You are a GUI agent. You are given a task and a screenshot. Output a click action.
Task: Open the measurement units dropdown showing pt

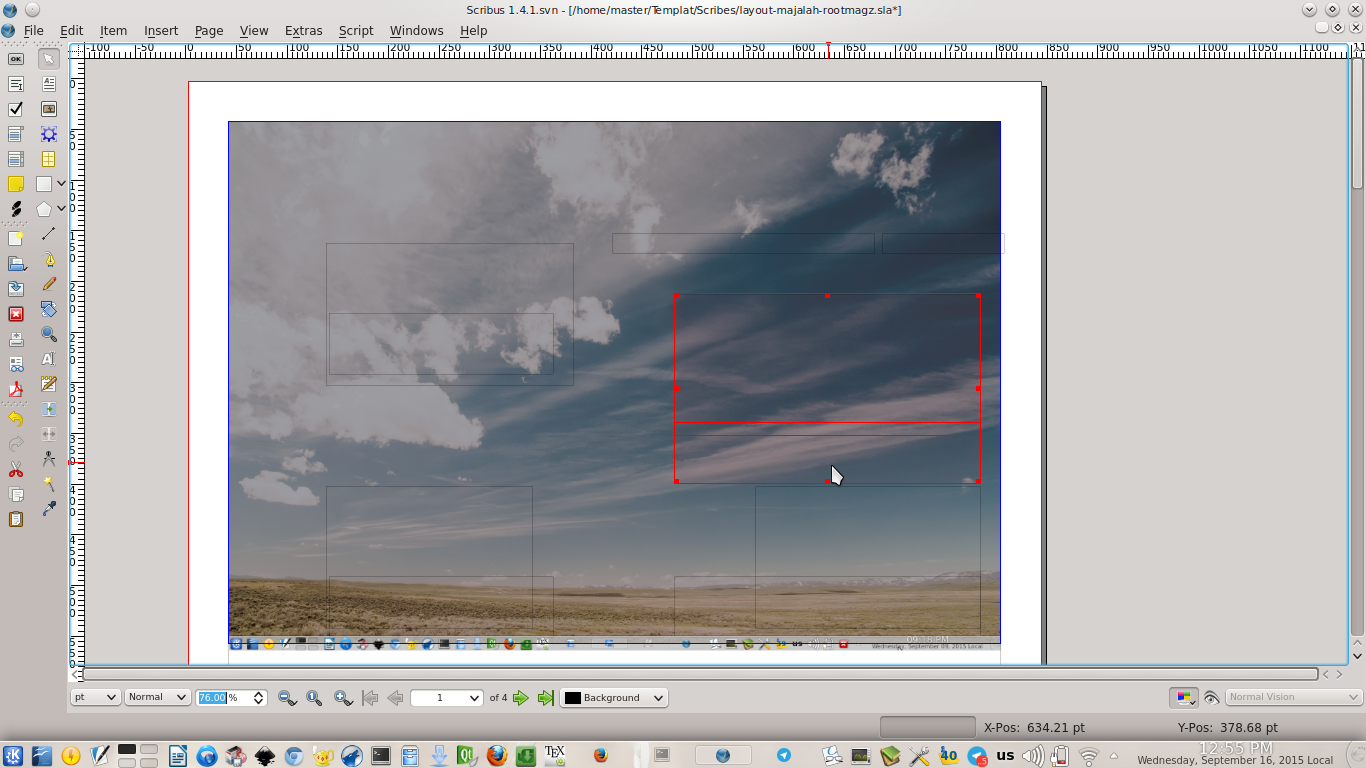(x=95, y=697)
